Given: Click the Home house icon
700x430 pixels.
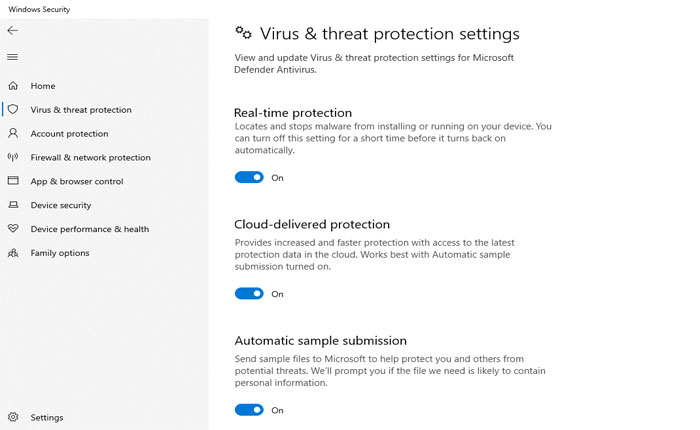Looking at the screenshot, I should [13, 86].
